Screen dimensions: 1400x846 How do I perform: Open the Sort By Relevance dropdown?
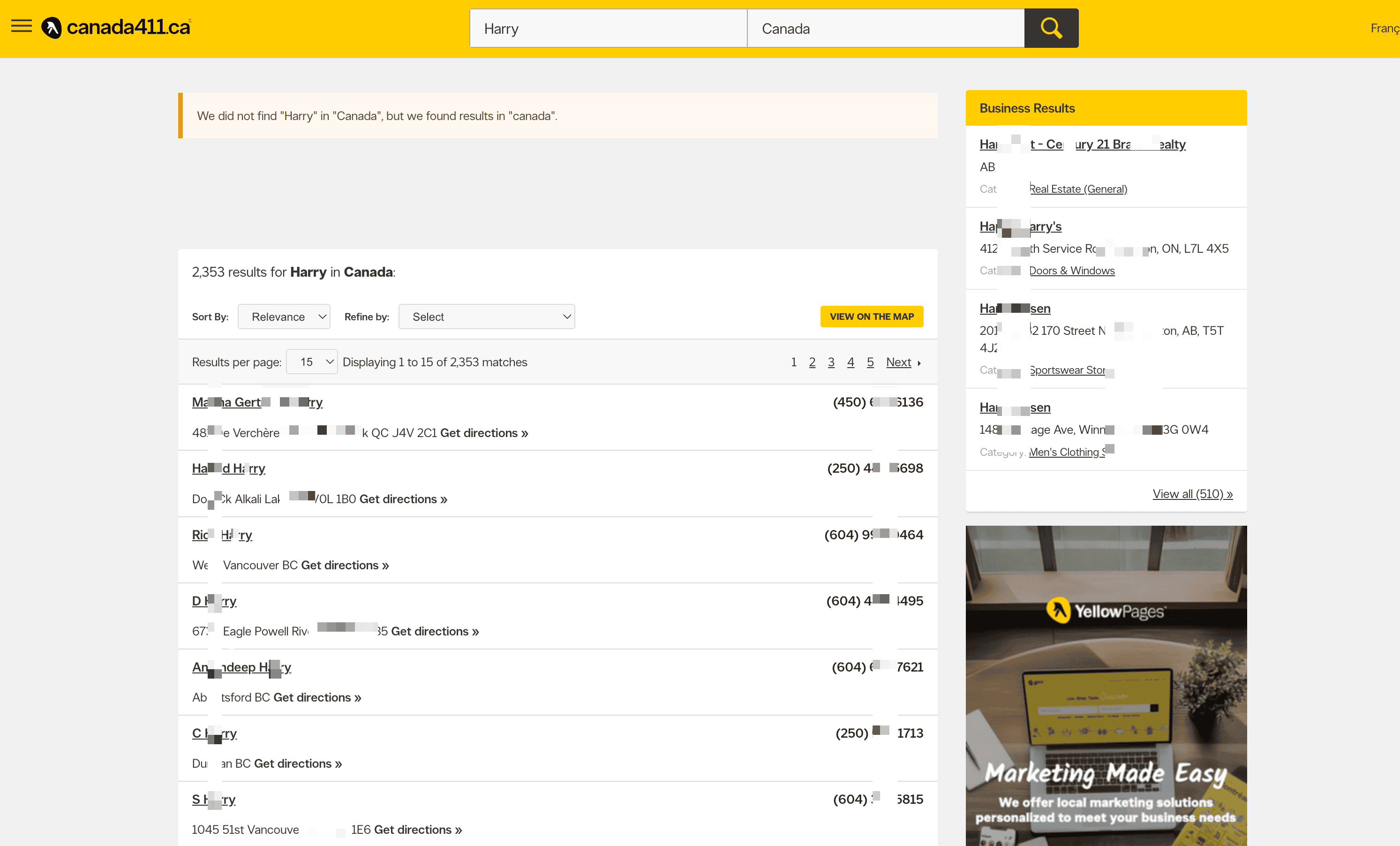click(284, 317)
